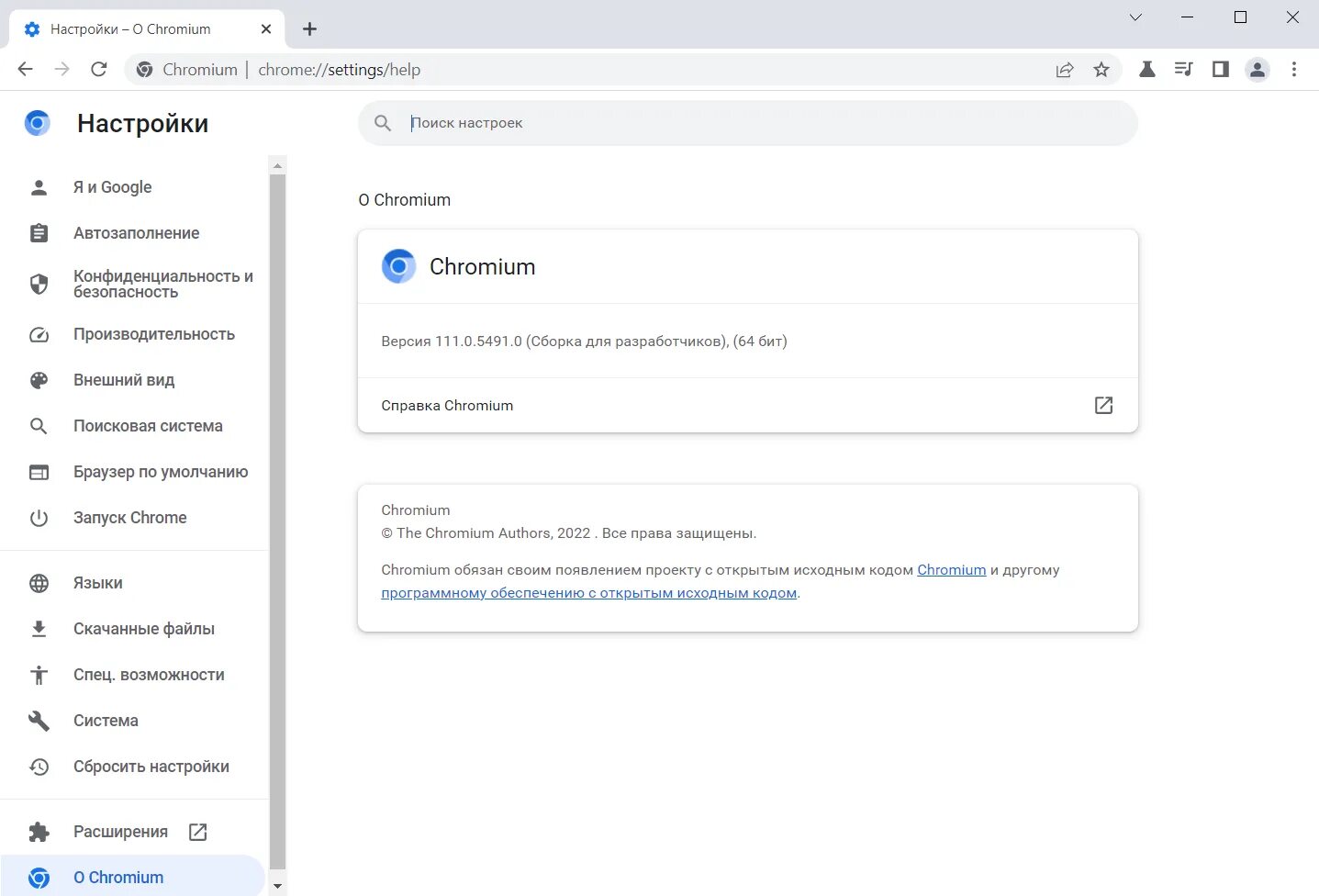The image size is (1319, 896).
Task: Bookmark this page with the star icon
Action: pos(1101,70)
